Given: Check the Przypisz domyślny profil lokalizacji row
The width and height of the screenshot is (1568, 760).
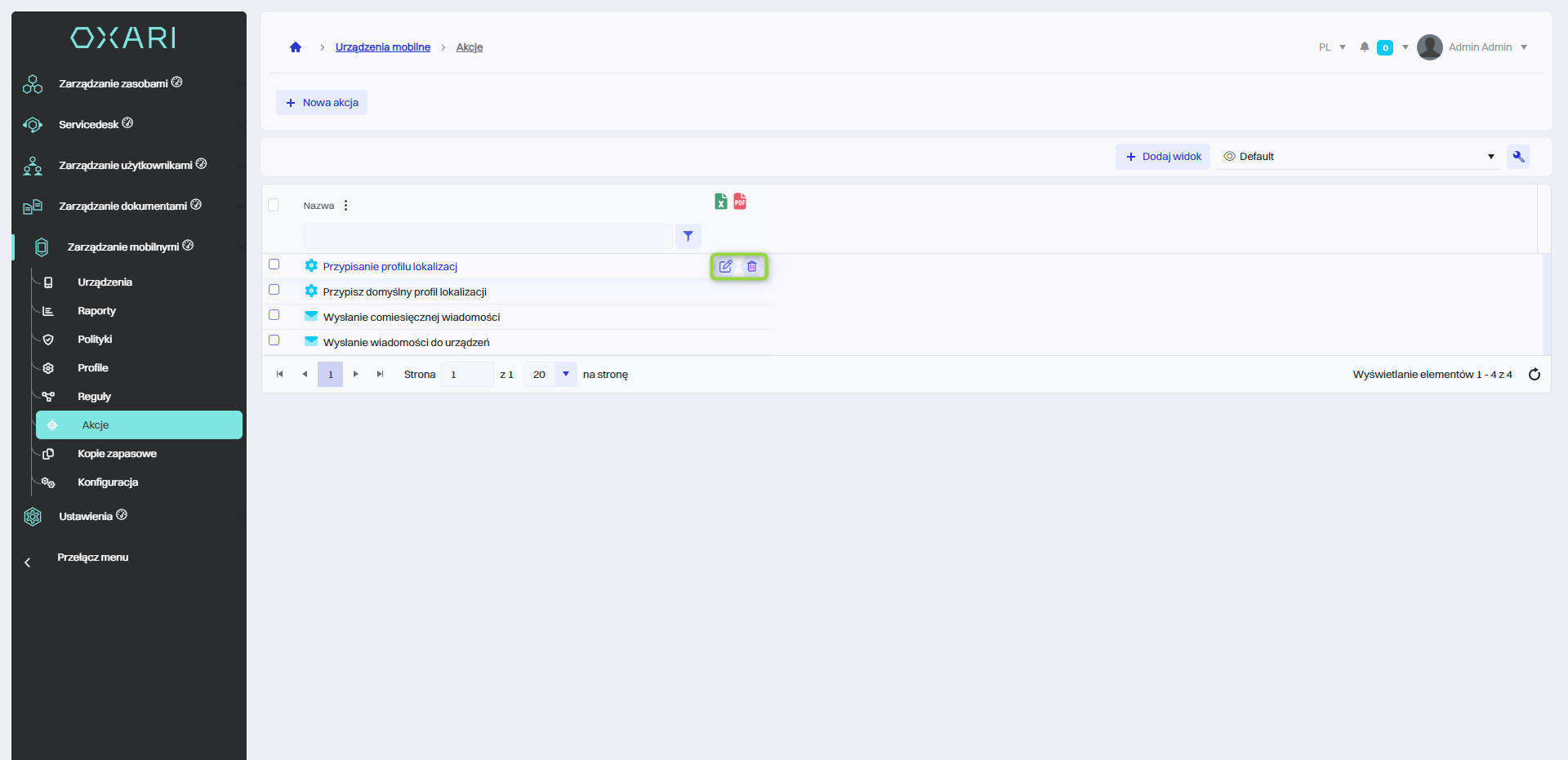Looking at the screenshot, I should point(274,290).
